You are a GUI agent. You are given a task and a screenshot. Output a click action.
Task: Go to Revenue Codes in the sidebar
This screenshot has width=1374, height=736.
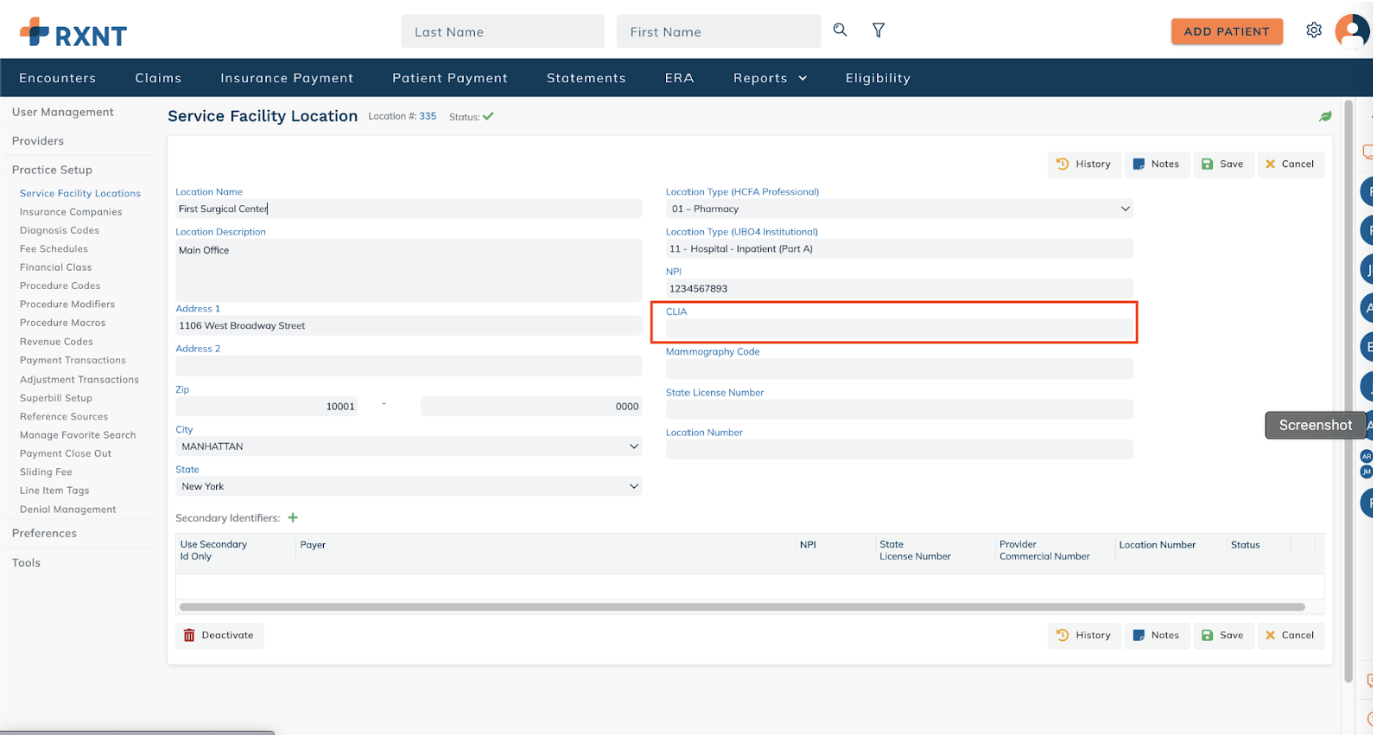point(56,342)
